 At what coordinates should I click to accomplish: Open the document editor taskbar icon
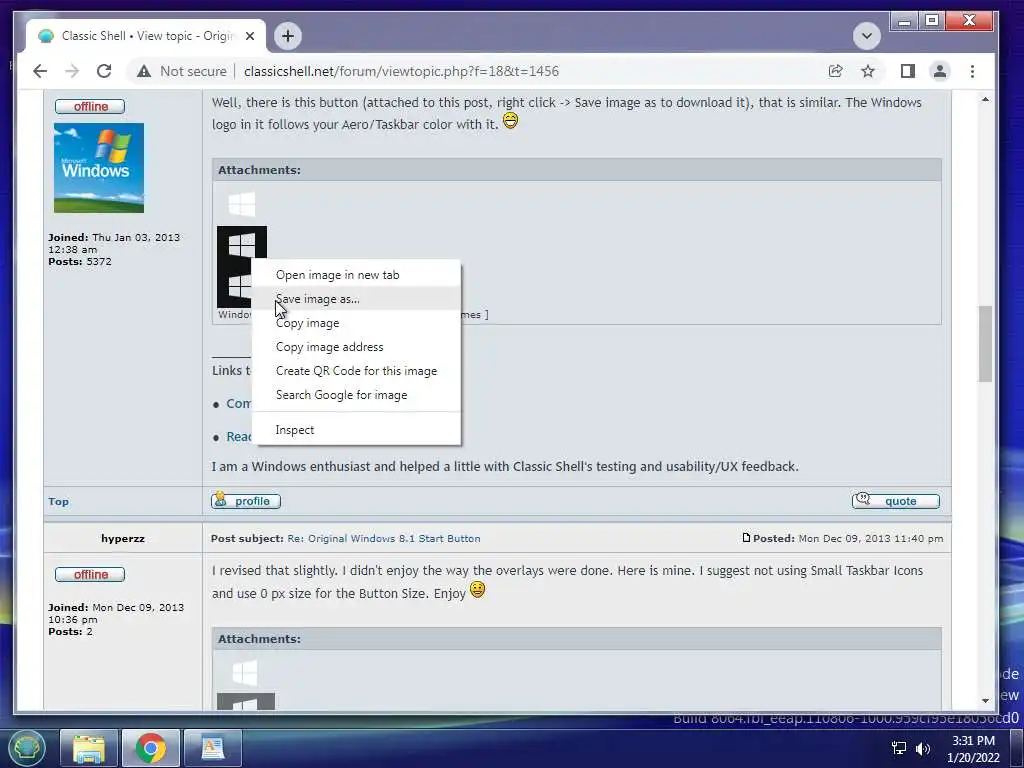point(213,748)
